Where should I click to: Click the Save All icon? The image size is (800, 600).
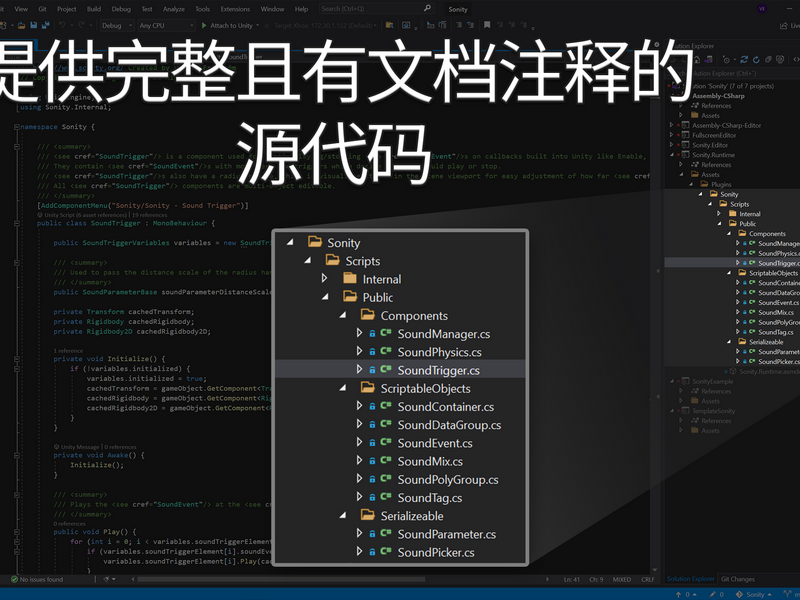point(46,25)
